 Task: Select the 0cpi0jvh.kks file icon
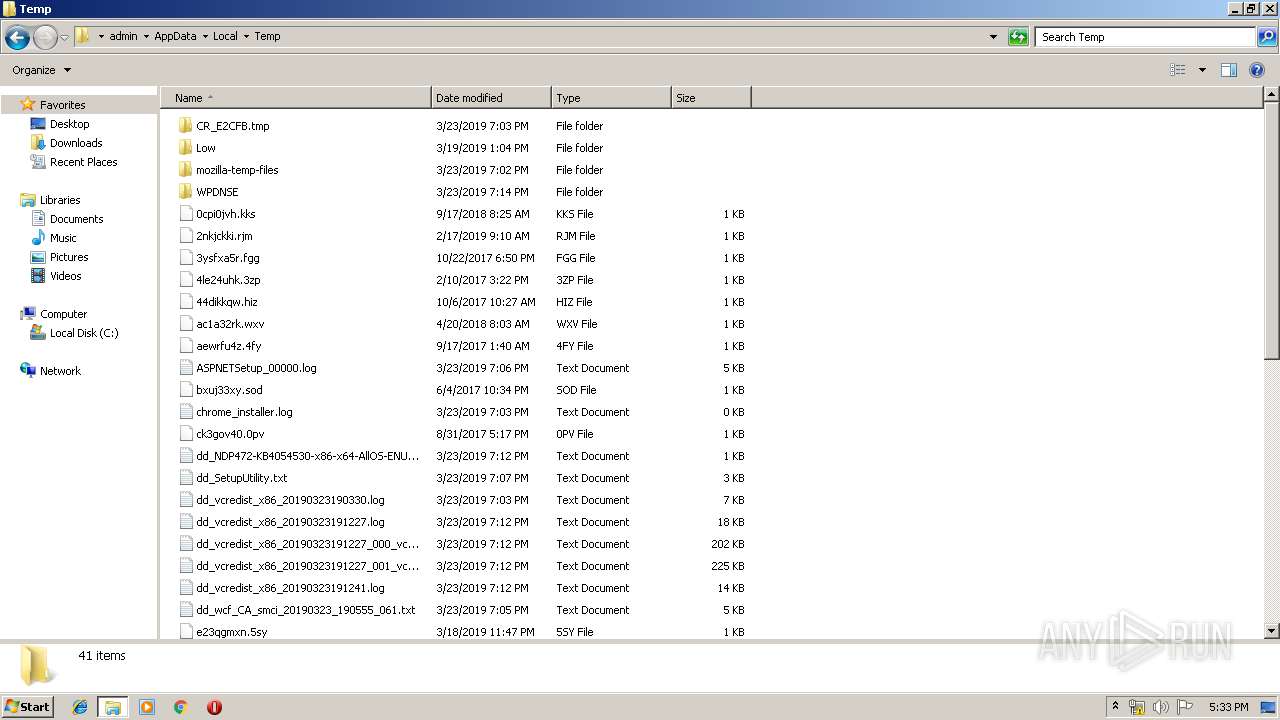(x=185, y=214)
